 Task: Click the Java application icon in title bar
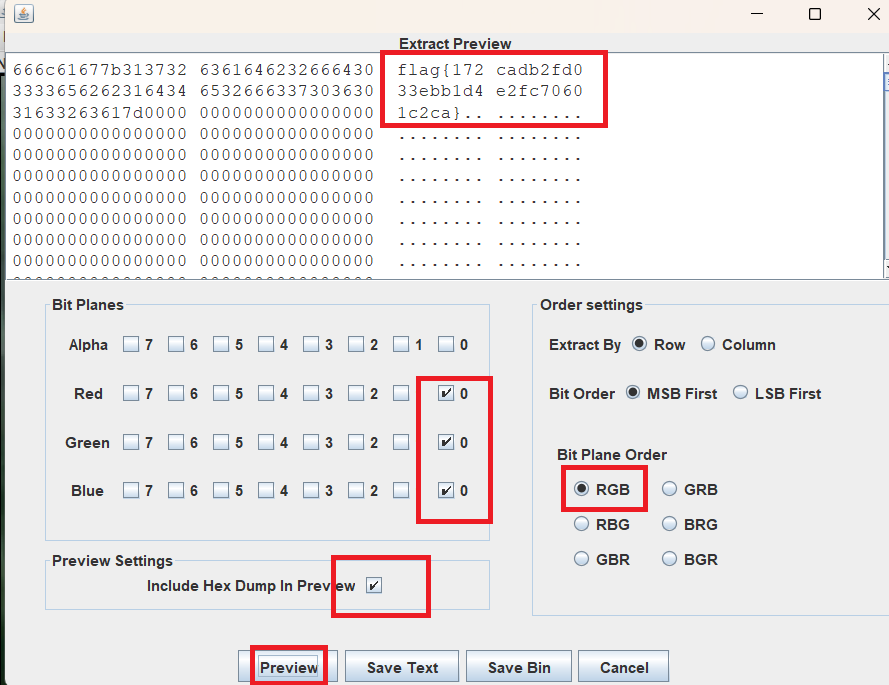click(x=24, y=13)
